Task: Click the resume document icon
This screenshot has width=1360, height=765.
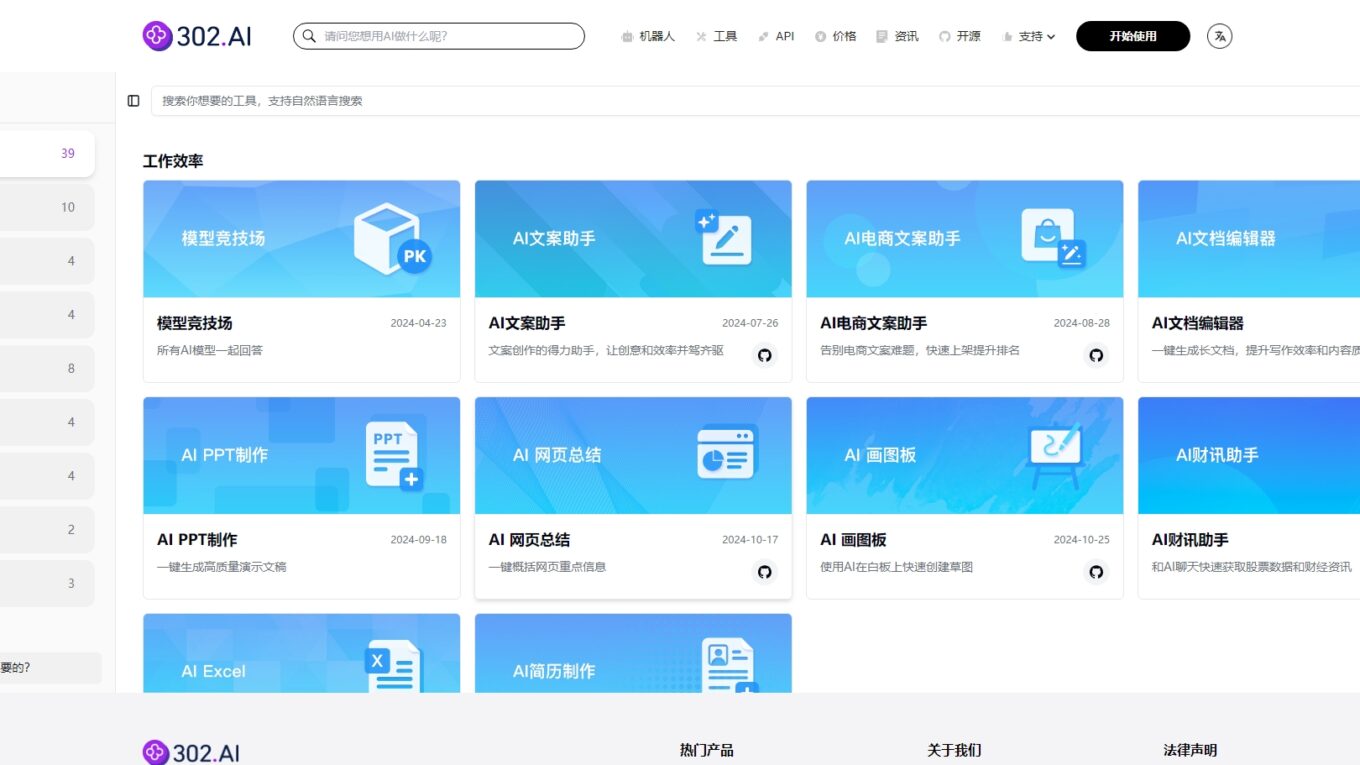Action: pos(729,666)
